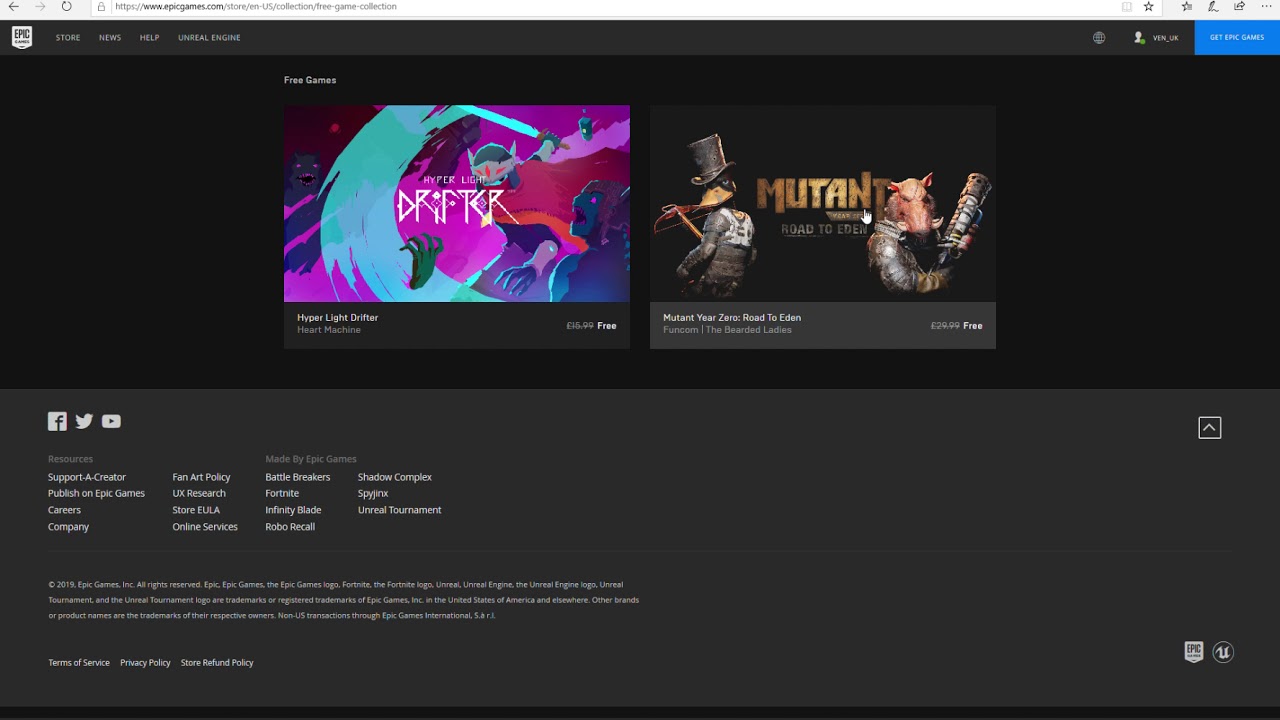Open the UX Research link

tap(199, 493)
